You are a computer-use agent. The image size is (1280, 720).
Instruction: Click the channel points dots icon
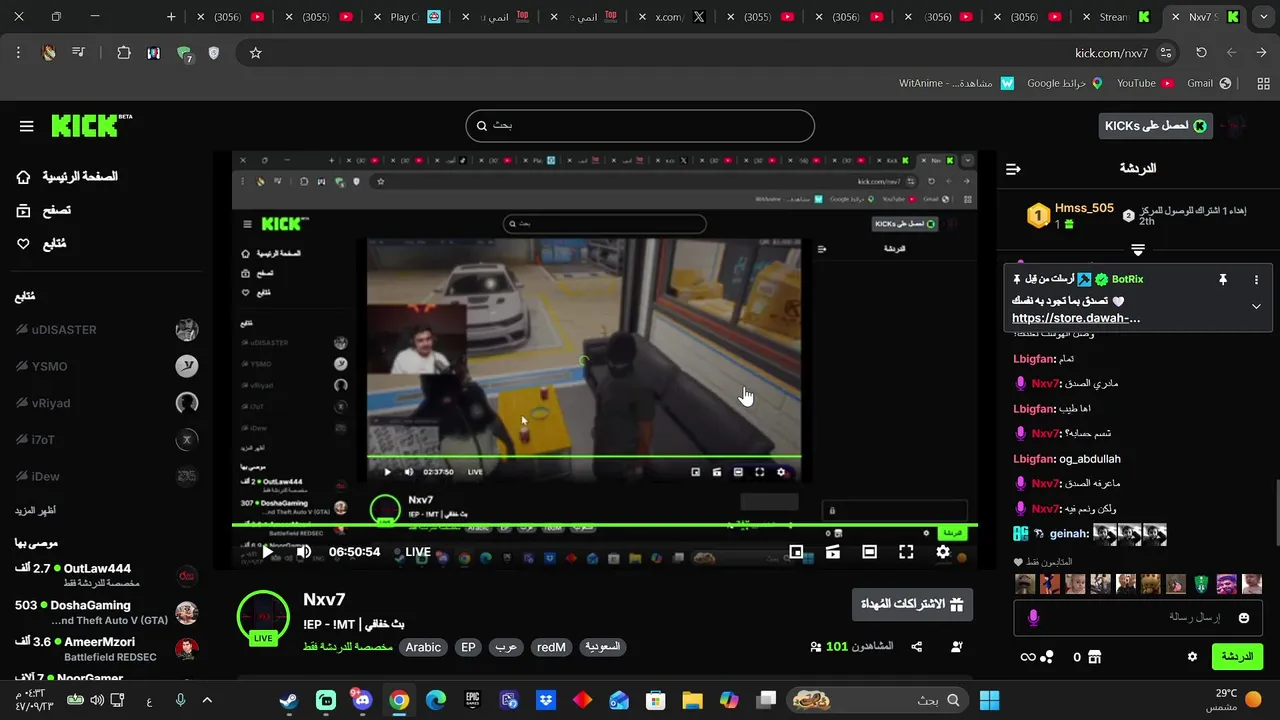click(x=1047, y=657)
